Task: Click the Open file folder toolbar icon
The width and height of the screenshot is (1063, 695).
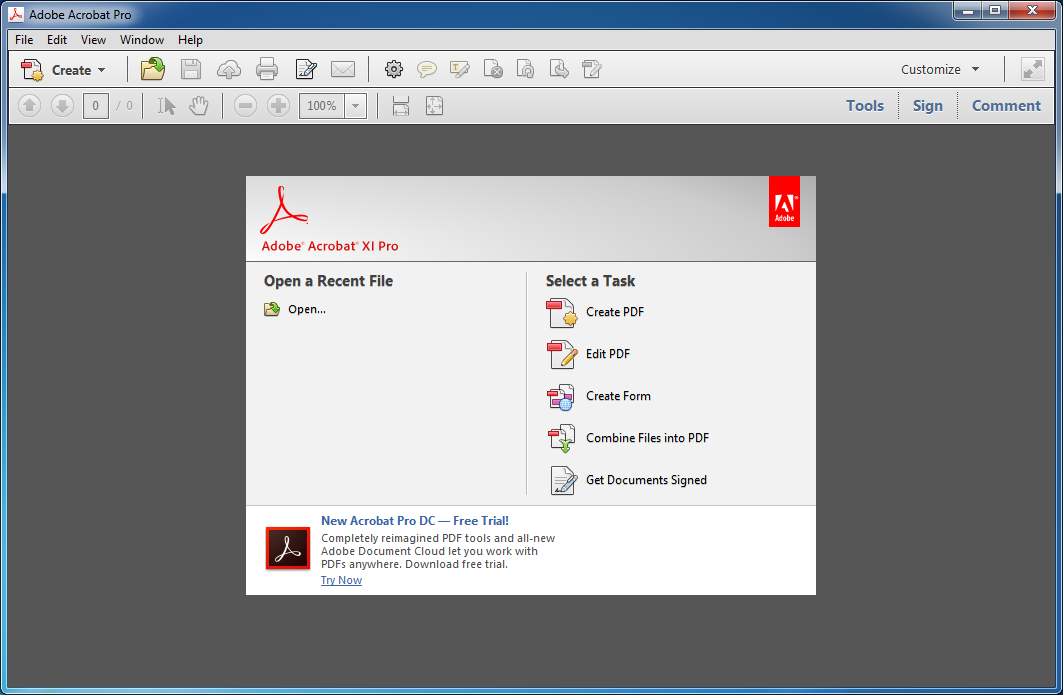Action: click(153, 69)
